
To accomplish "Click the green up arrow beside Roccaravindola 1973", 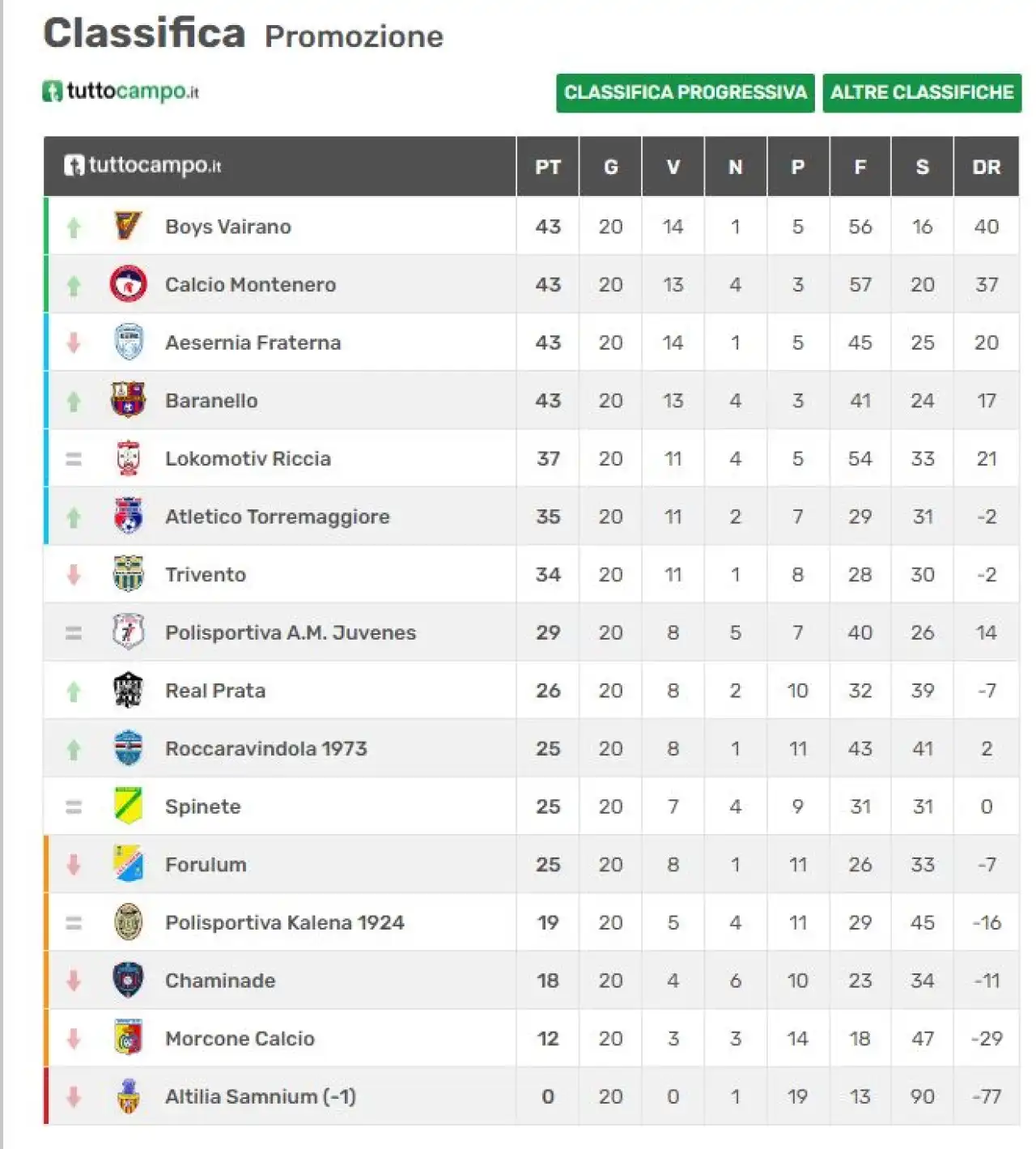I will [x=74, y=749].
